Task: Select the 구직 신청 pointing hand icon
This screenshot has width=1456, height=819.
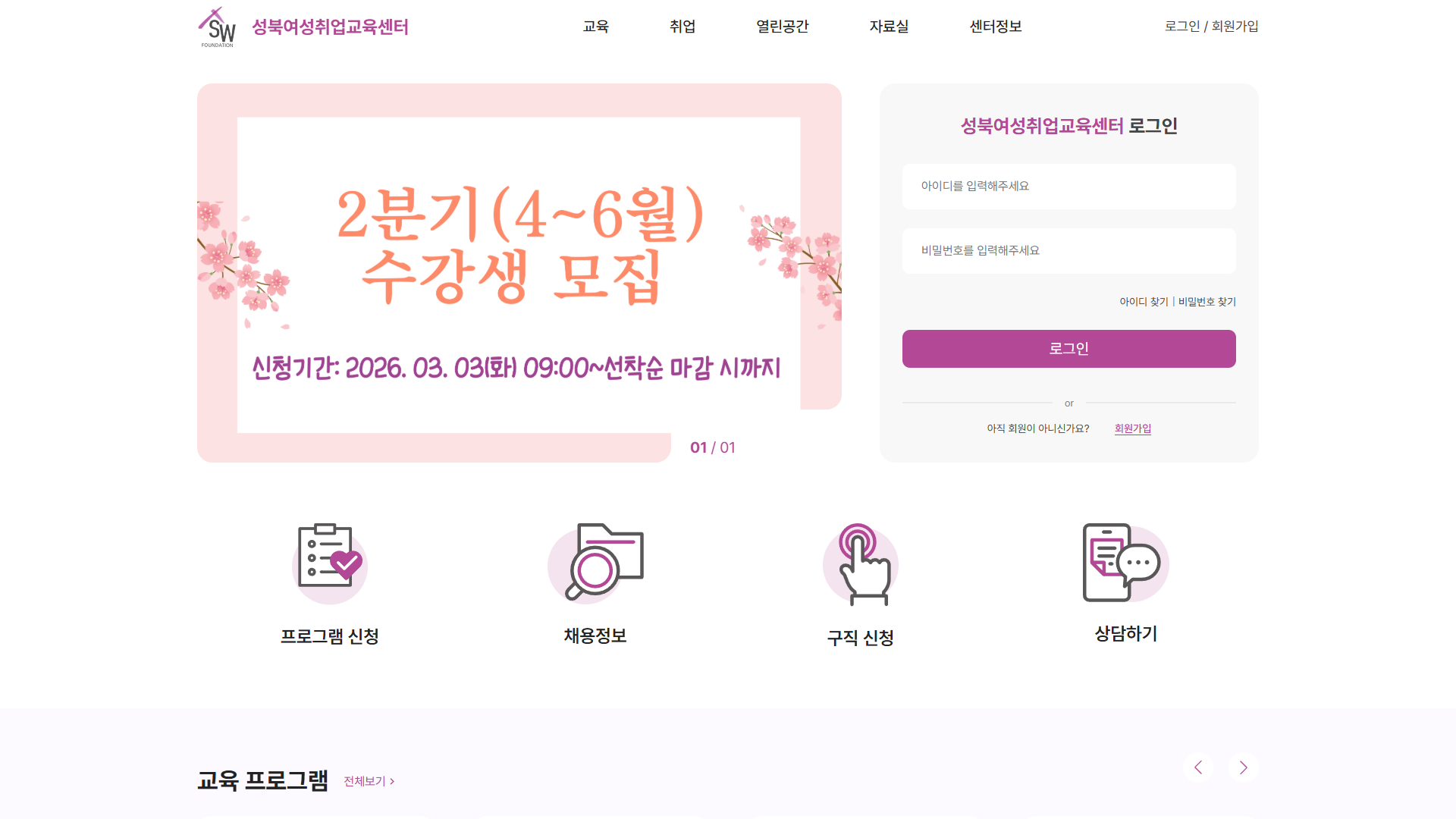Action: [861, 564]
